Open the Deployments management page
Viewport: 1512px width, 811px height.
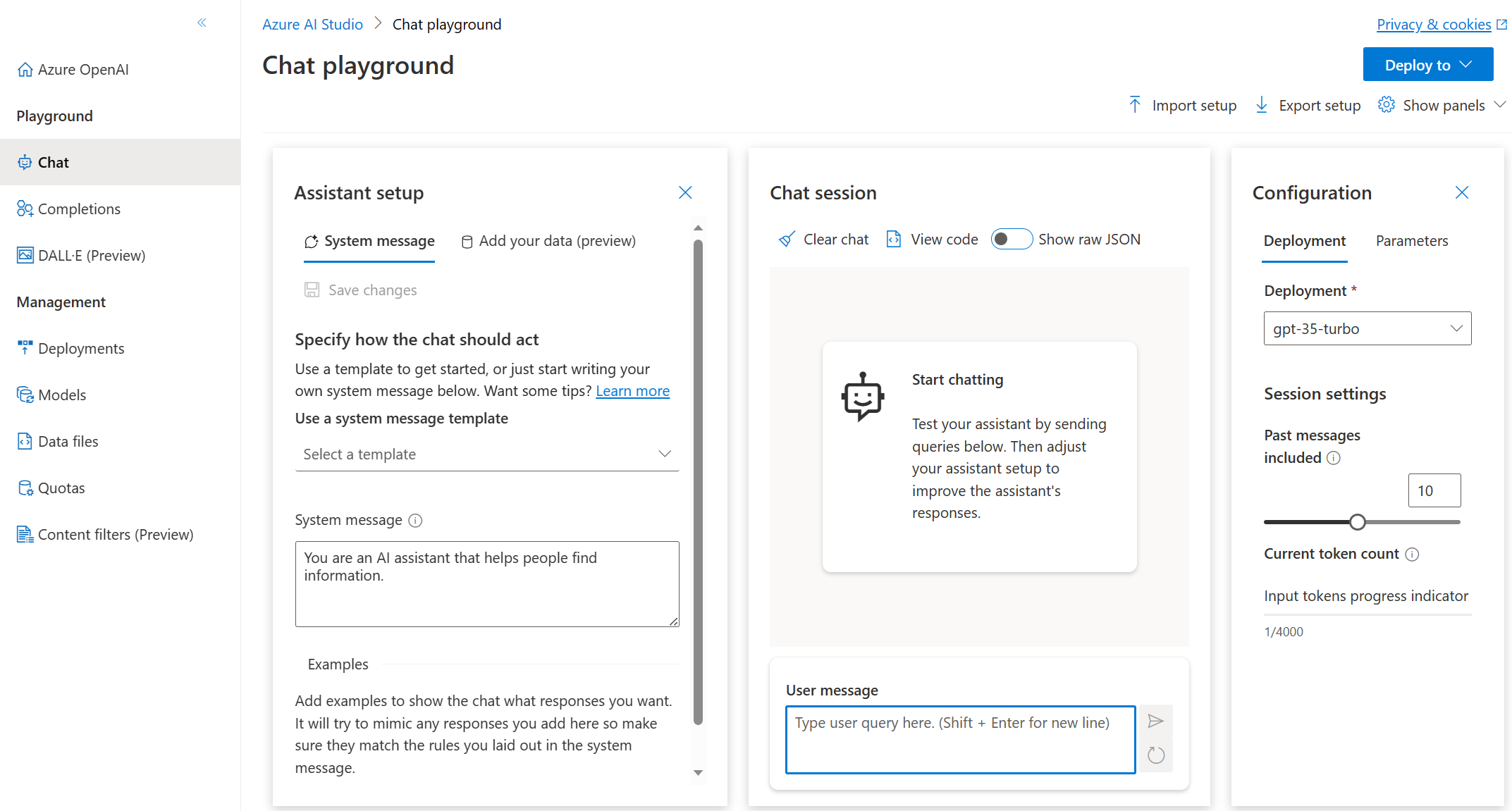coord(80,348)
